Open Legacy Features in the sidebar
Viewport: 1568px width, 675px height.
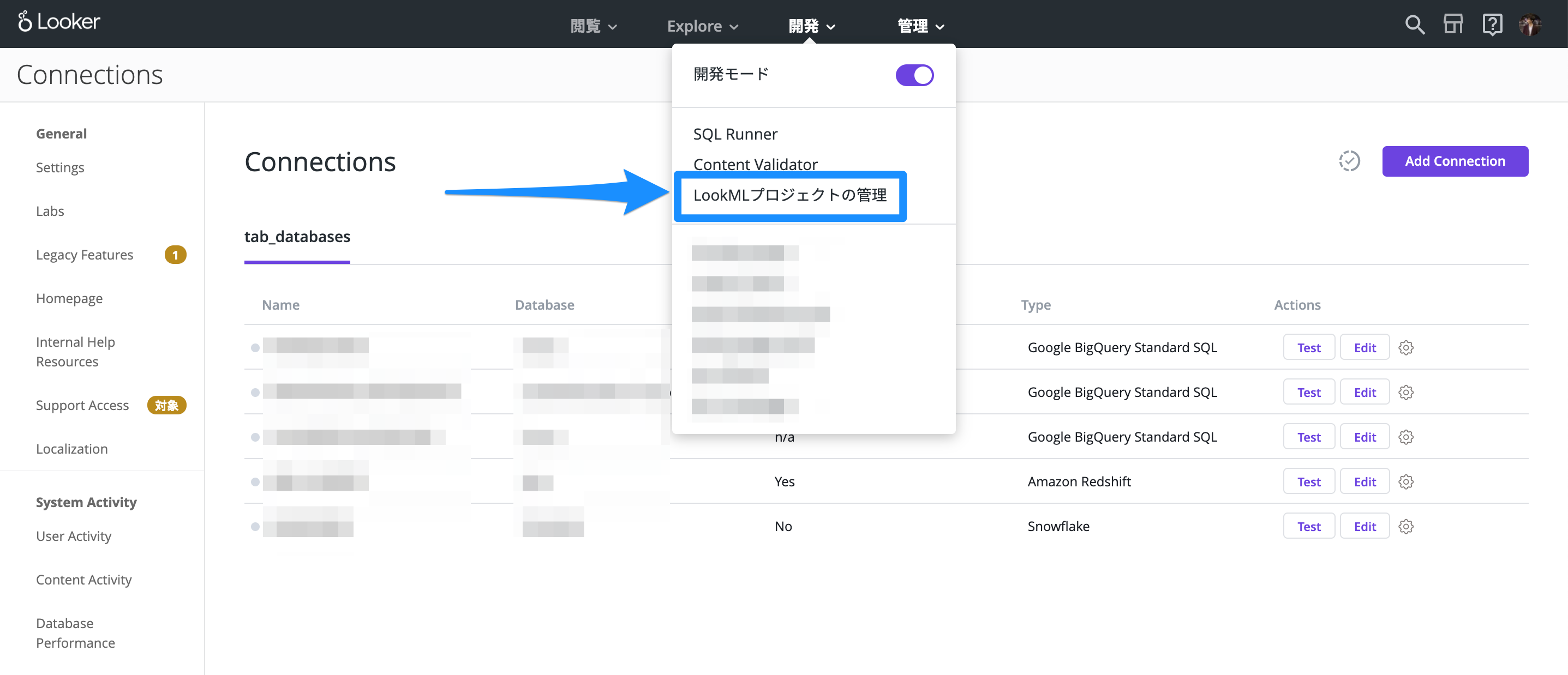tap(84, 255)
